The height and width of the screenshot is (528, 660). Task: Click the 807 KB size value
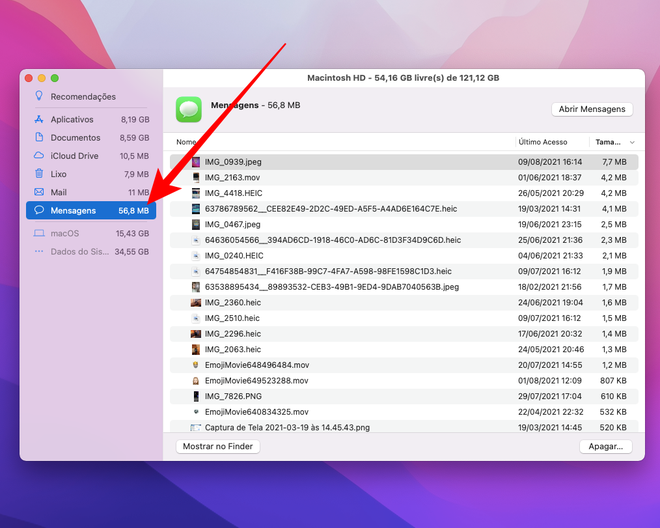tap(613, 381)
